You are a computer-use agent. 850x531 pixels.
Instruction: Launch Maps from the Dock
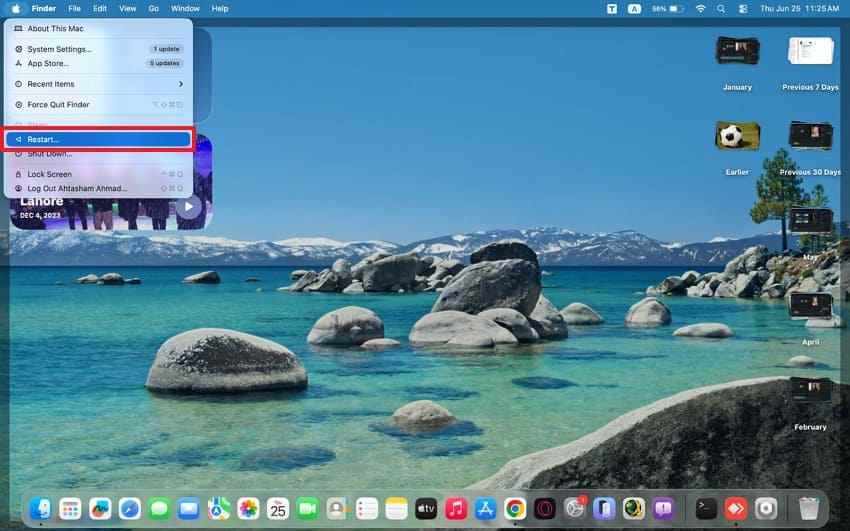[x=218, y=509]
